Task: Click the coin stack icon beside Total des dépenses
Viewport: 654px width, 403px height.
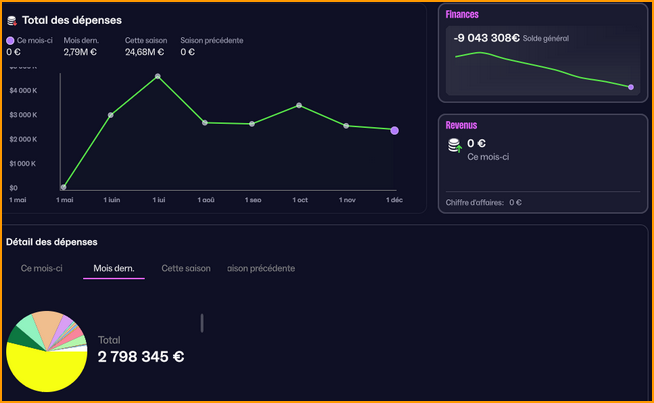Action: click(12, 20)
